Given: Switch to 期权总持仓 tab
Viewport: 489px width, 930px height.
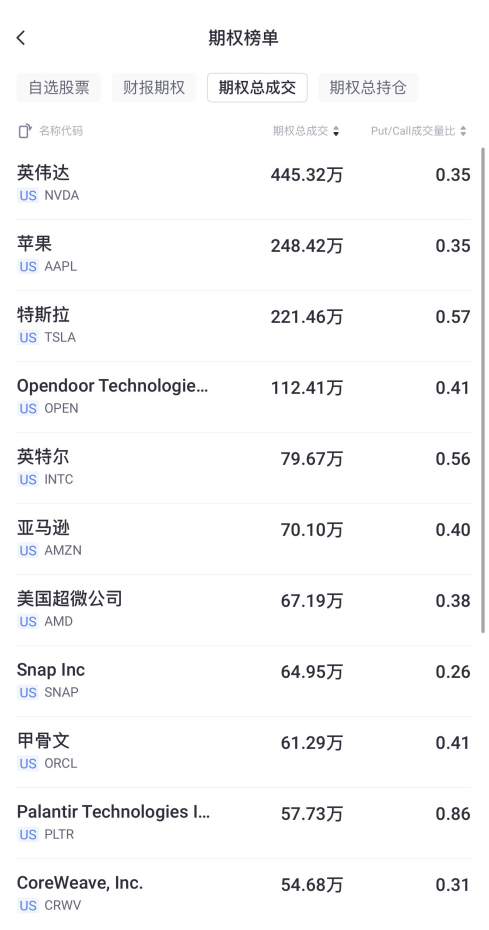Looking at the screenshot, I should tap(368, 88).
